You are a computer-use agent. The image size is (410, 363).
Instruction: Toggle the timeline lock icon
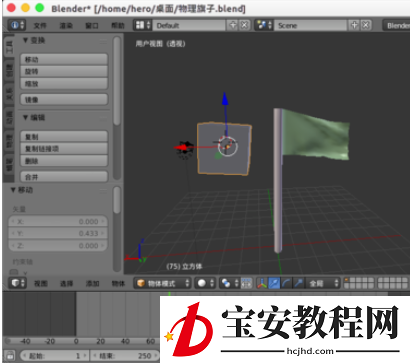coord(10,355)
